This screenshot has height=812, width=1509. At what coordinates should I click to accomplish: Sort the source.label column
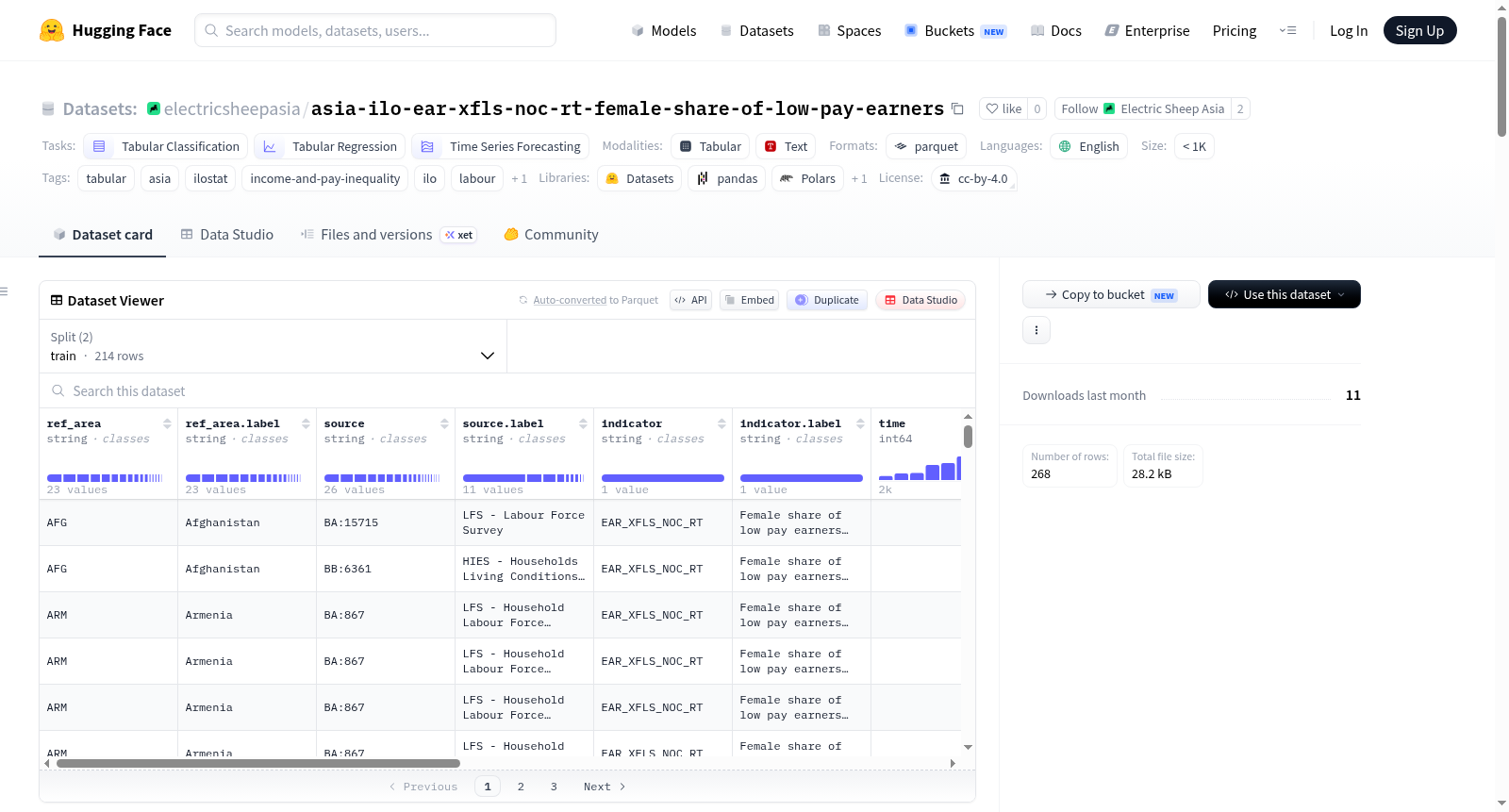[583, 423]
